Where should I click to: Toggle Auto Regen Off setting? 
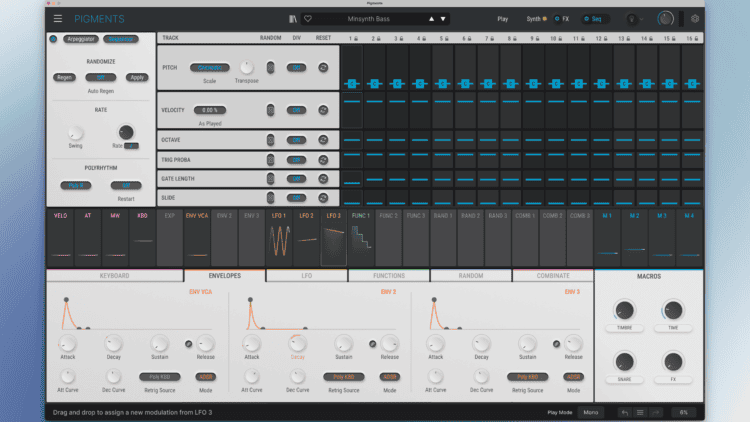(x=100, y=77)
